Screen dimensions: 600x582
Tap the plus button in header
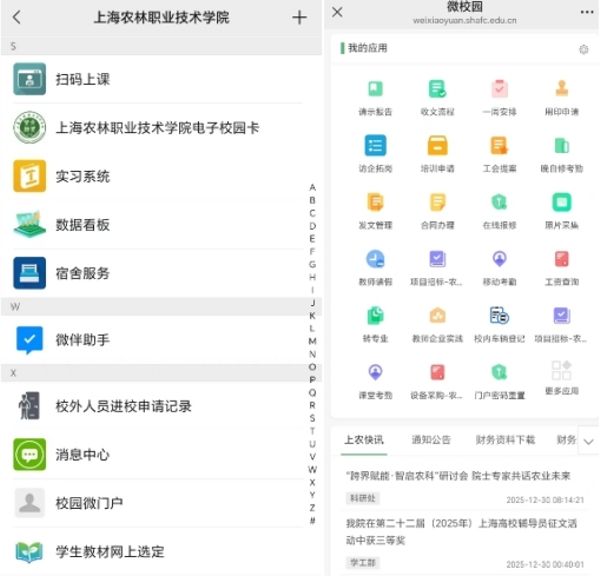tap(299, 17)
